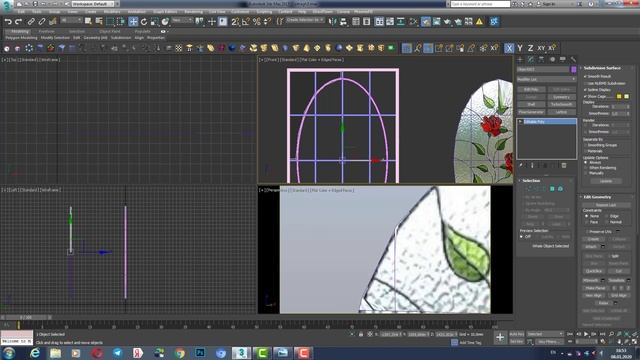This screenshot has width=640, height=360.
Task: Click TurboSmooth modifier button
Action: pyautogui.click(x=561, y=104)
